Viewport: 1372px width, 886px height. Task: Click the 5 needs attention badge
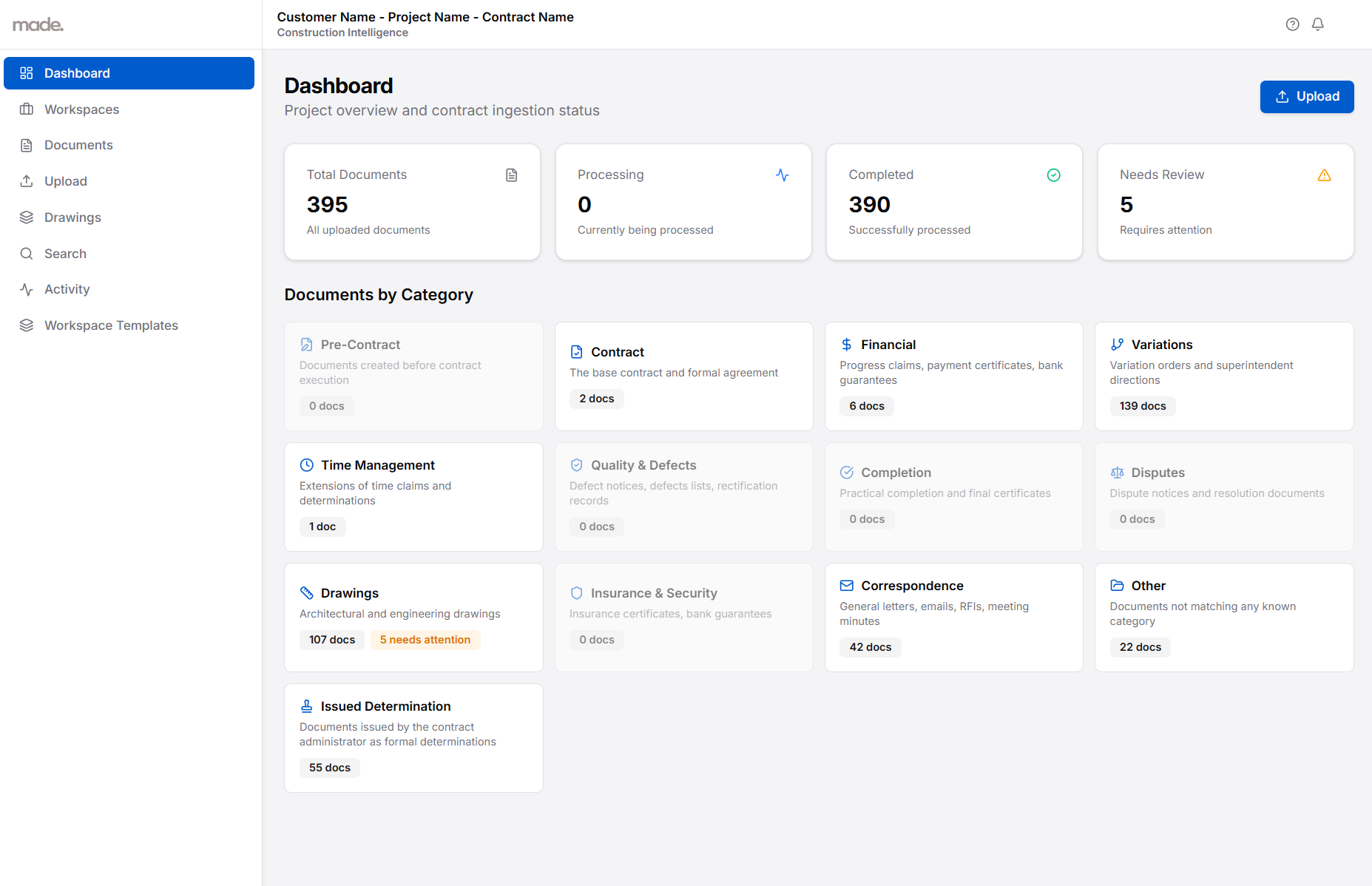coord(425,639)
